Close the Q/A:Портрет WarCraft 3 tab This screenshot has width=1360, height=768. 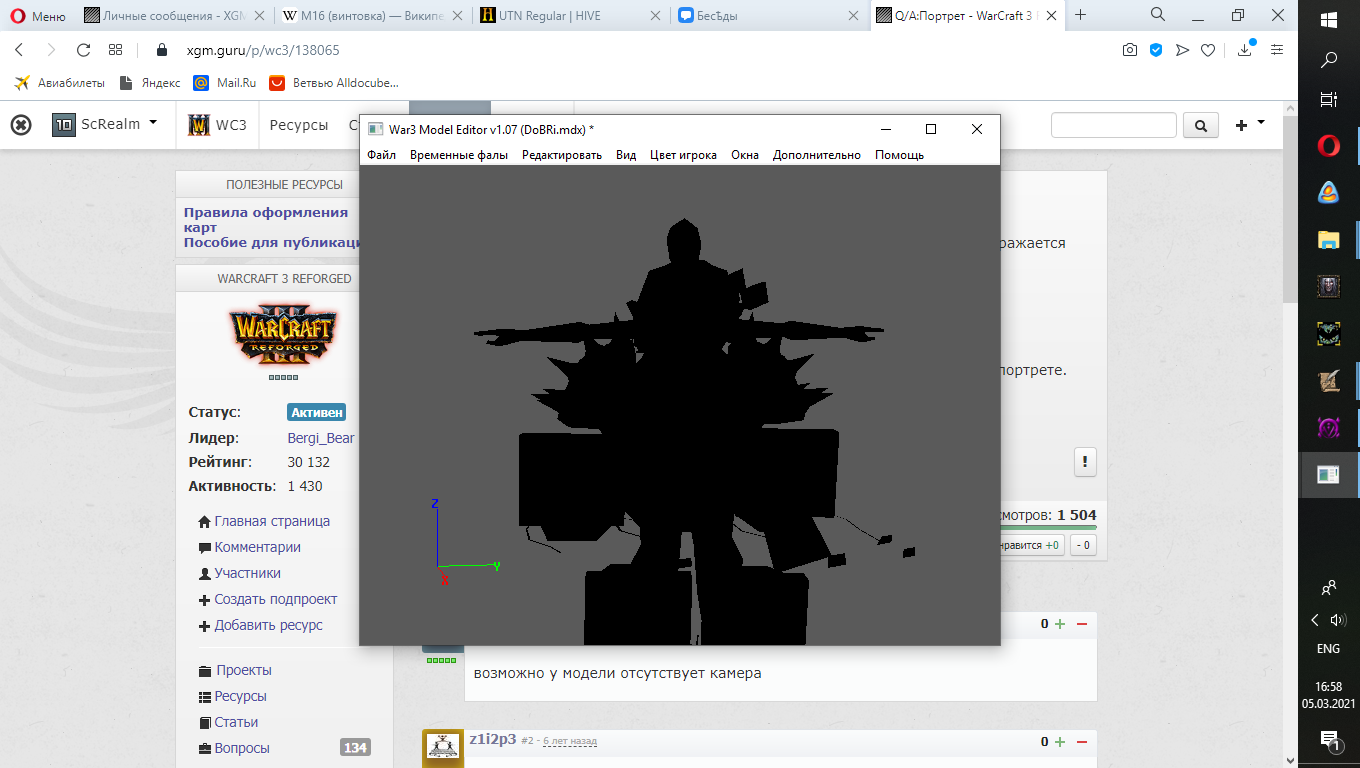[x=1049, y=16]
